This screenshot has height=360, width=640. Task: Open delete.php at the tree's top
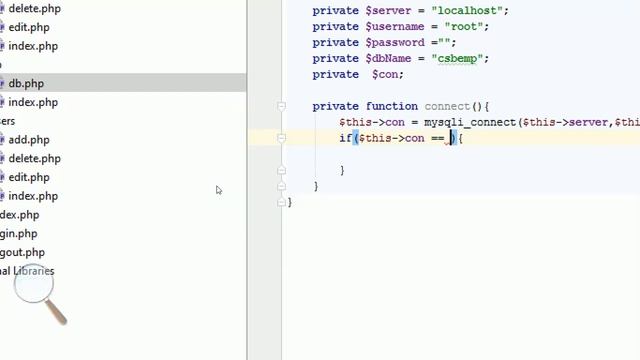pyautogui.click(x=35, y=8)
